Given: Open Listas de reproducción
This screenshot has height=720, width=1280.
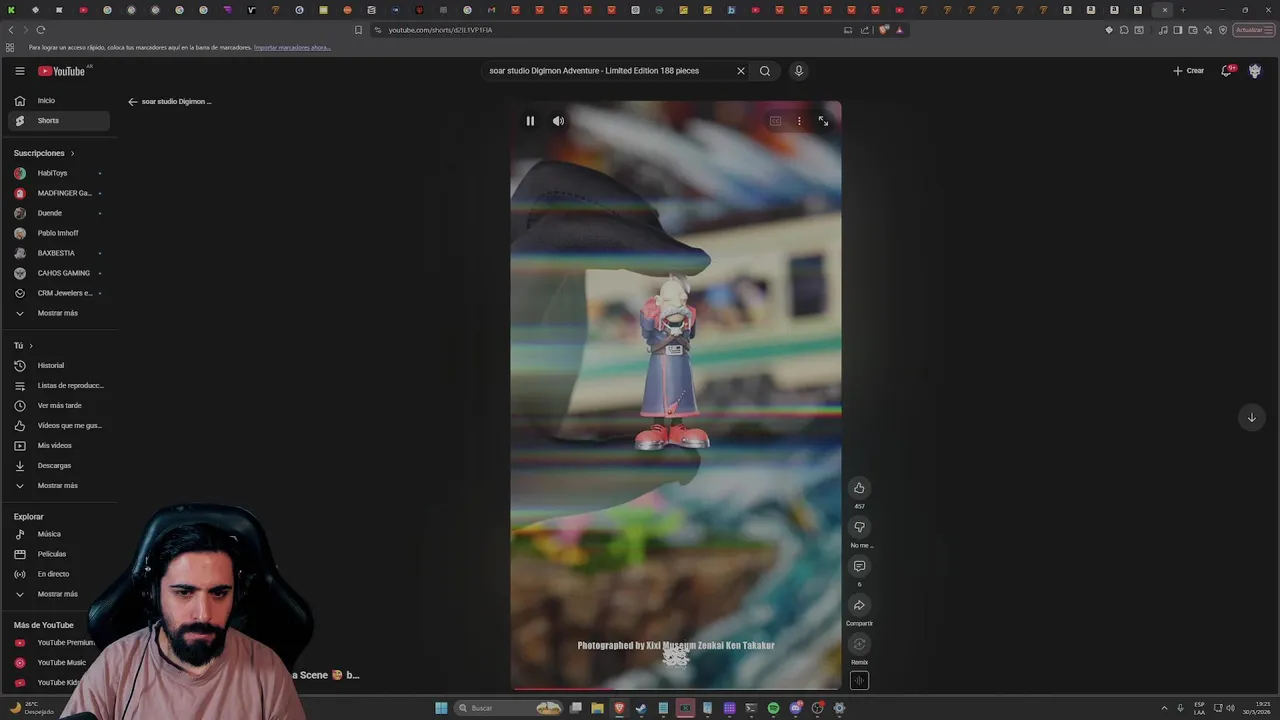Looking at the screenshot, I should 59,386.
